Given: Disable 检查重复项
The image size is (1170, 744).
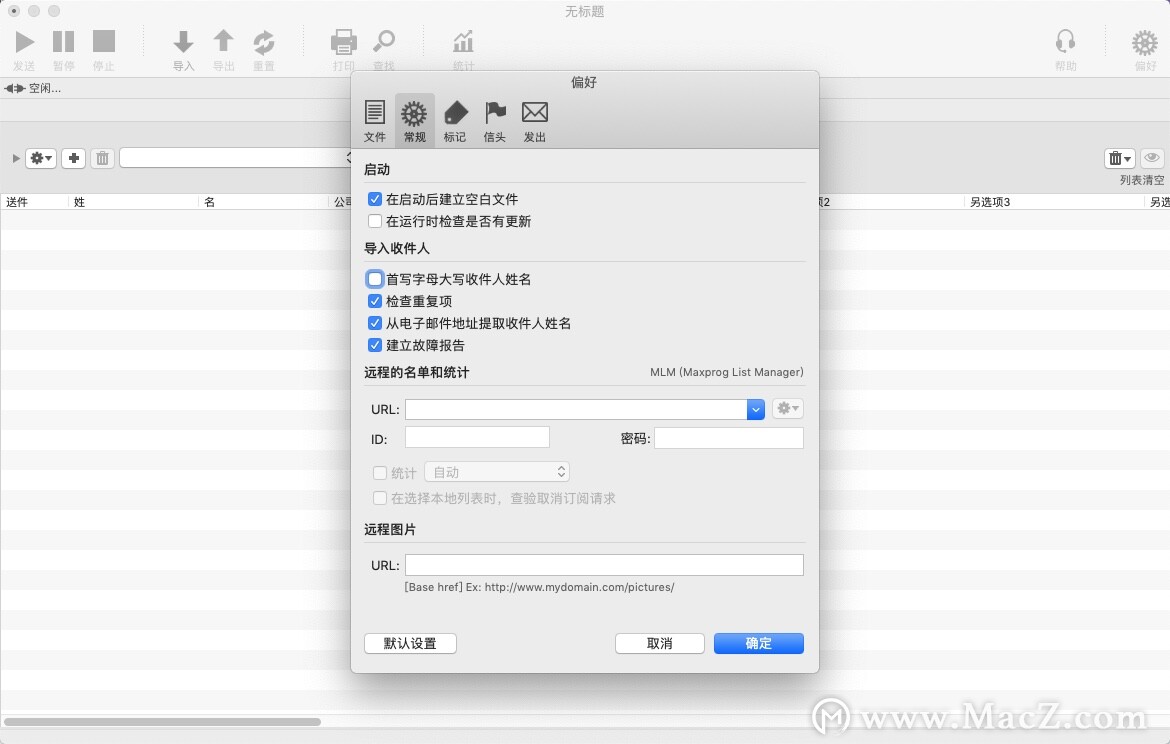Looking at the screenshot, I should (375, 301).
